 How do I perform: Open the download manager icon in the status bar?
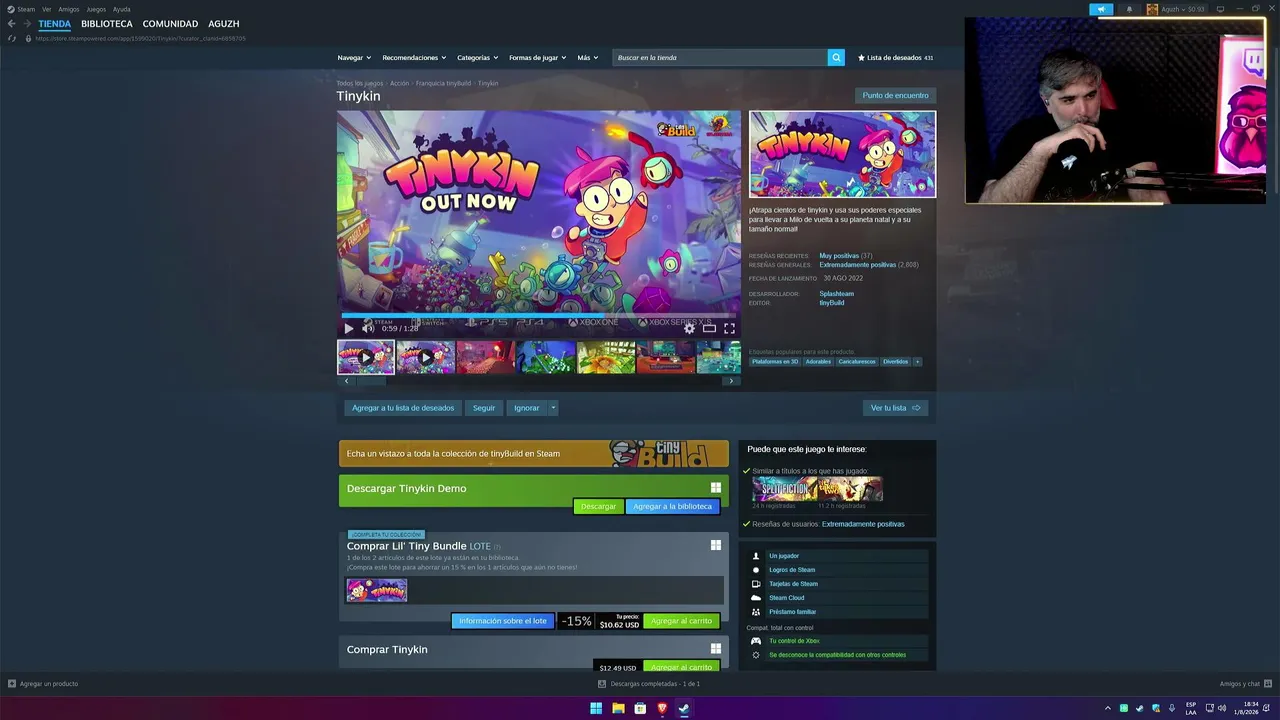[x=602, y=684]
